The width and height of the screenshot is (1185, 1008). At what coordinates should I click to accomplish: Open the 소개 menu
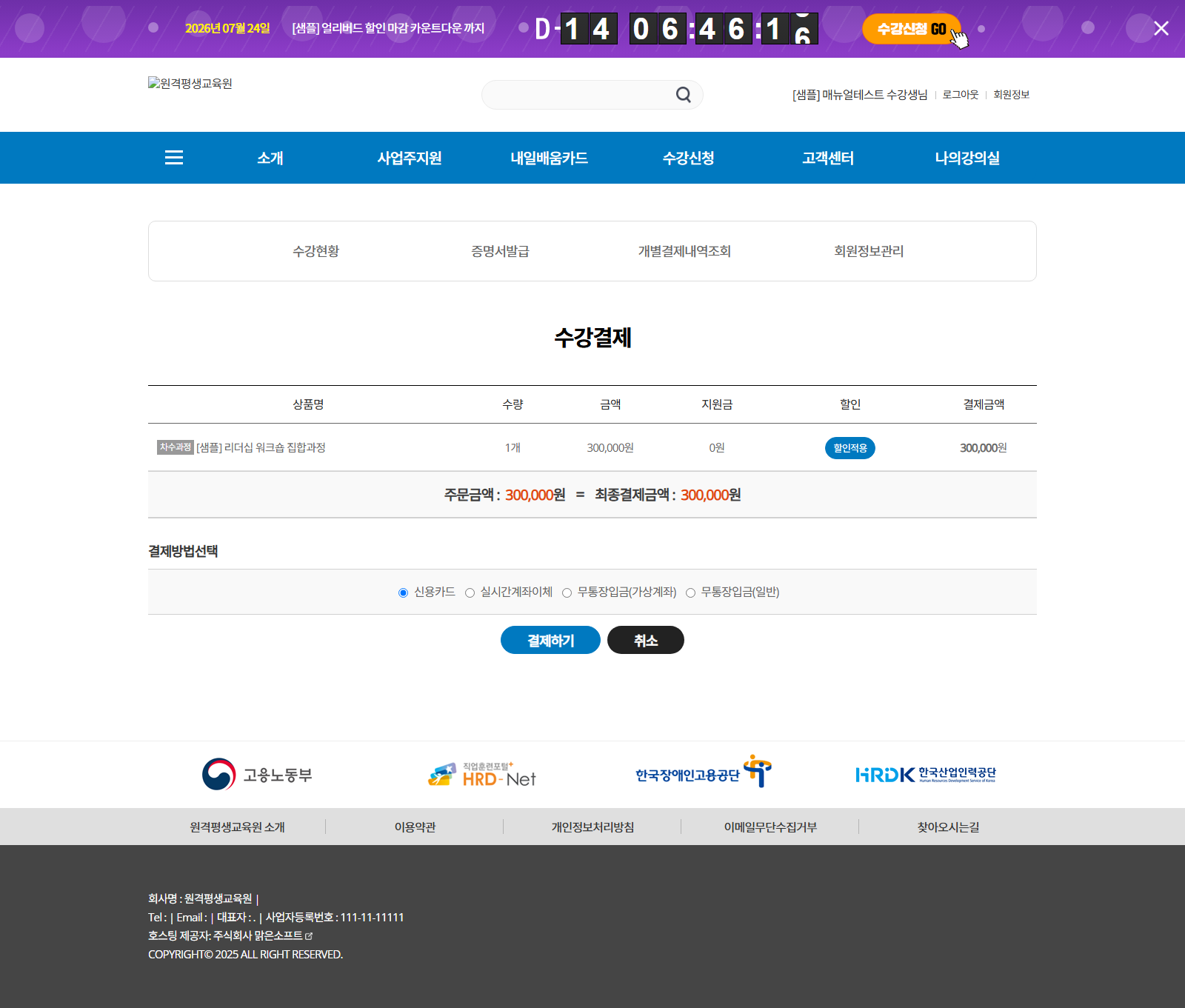[x=270, y=158]
